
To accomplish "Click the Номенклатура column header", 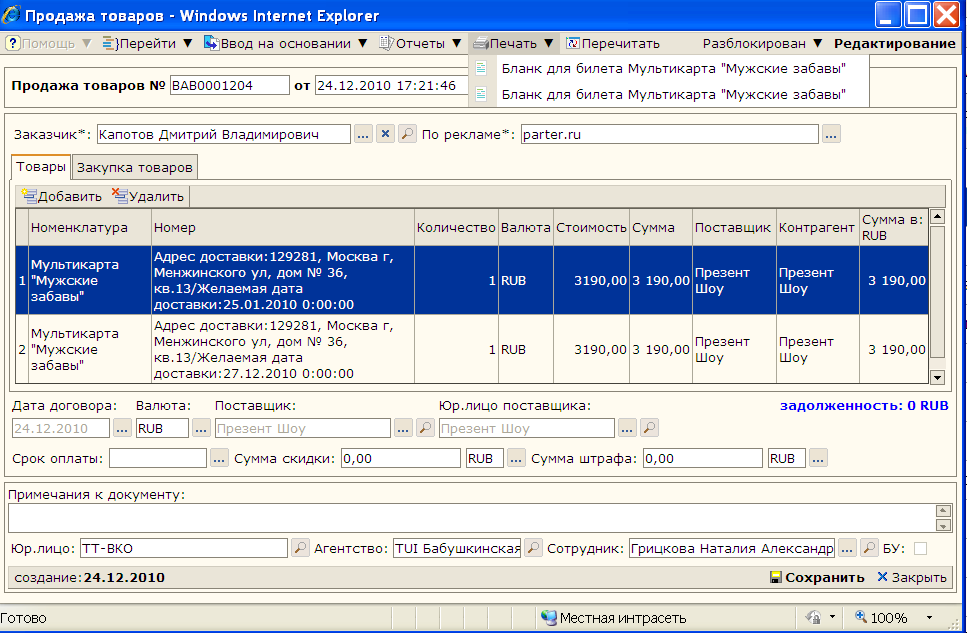I will (90, 228).
